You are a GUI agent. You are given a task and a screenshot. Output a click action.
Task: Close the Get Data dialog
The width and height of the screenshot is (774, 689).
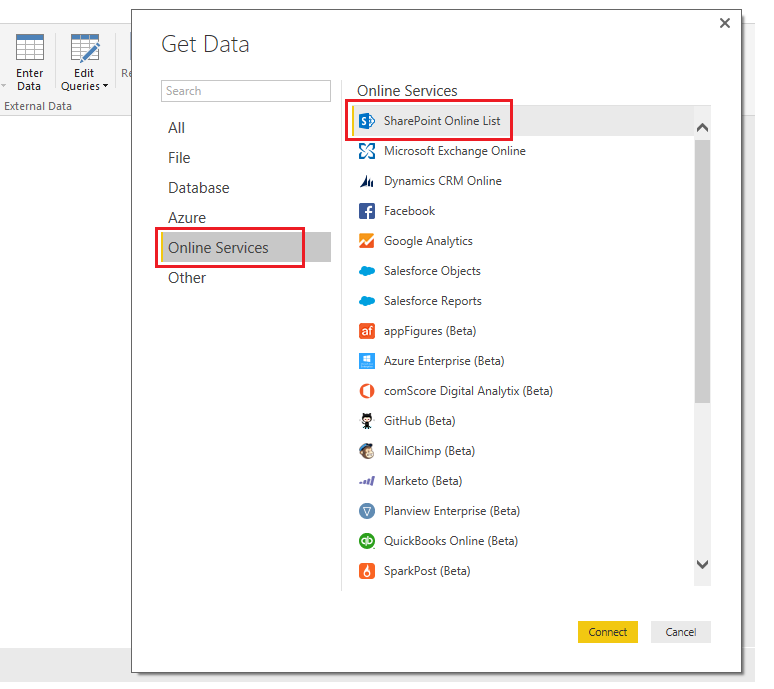coord(725,23)
